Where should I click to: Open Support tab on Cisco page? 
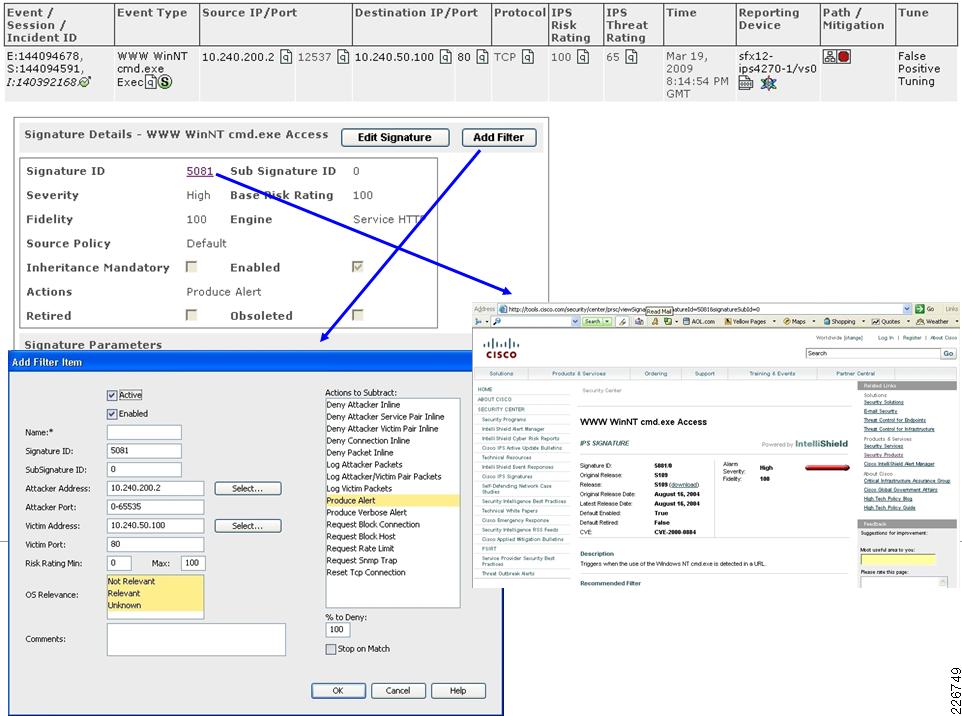704,373
